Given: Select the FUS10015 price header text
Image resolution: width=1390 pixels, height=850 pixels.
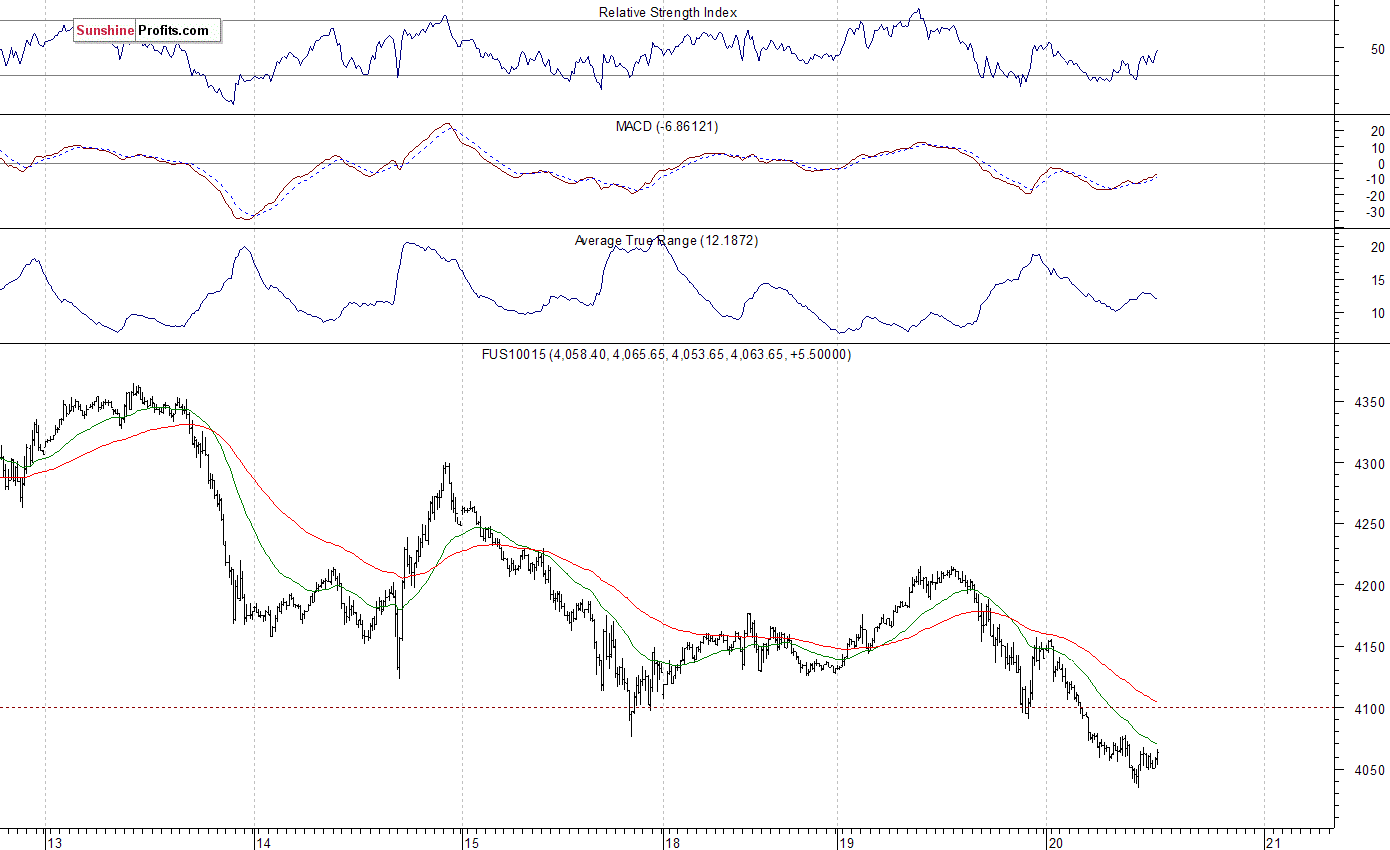Looking at the screenshot, I should [x=667, y=355].
